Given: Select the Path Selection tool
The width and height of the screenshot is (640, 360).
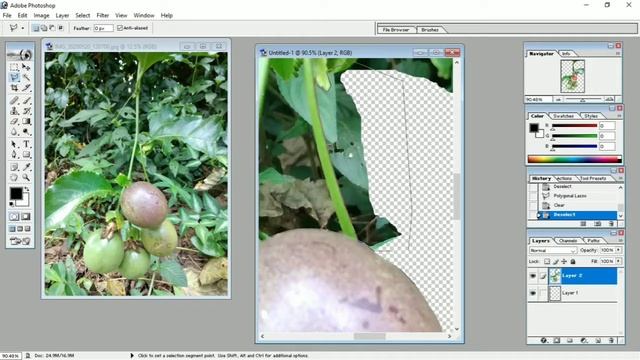Looking at the screenshot, I should click(14, 144).
